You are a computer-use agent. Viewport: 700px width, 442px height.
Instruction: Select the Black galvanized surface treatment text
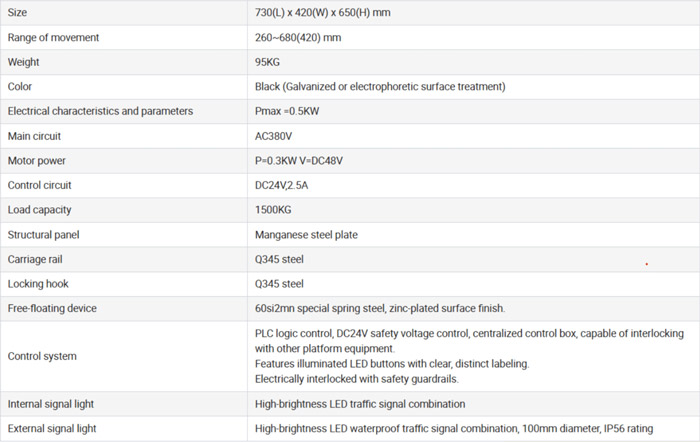coord(380,87)
